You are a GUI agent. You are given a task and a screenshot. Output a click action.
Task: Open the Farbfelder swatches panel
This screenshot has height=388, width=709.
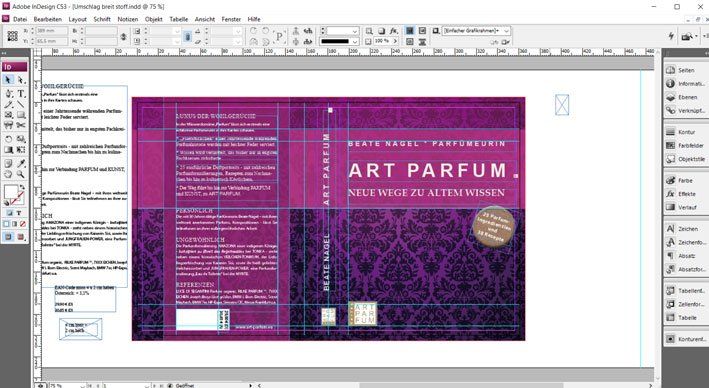(685, 146)
